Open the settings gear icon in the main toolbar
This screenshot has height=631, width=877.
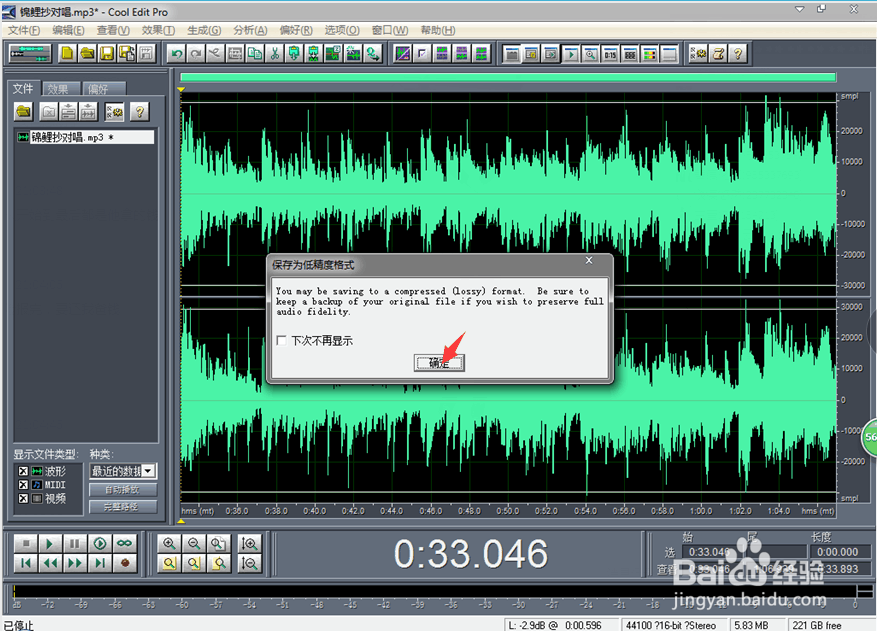point(698,54)
